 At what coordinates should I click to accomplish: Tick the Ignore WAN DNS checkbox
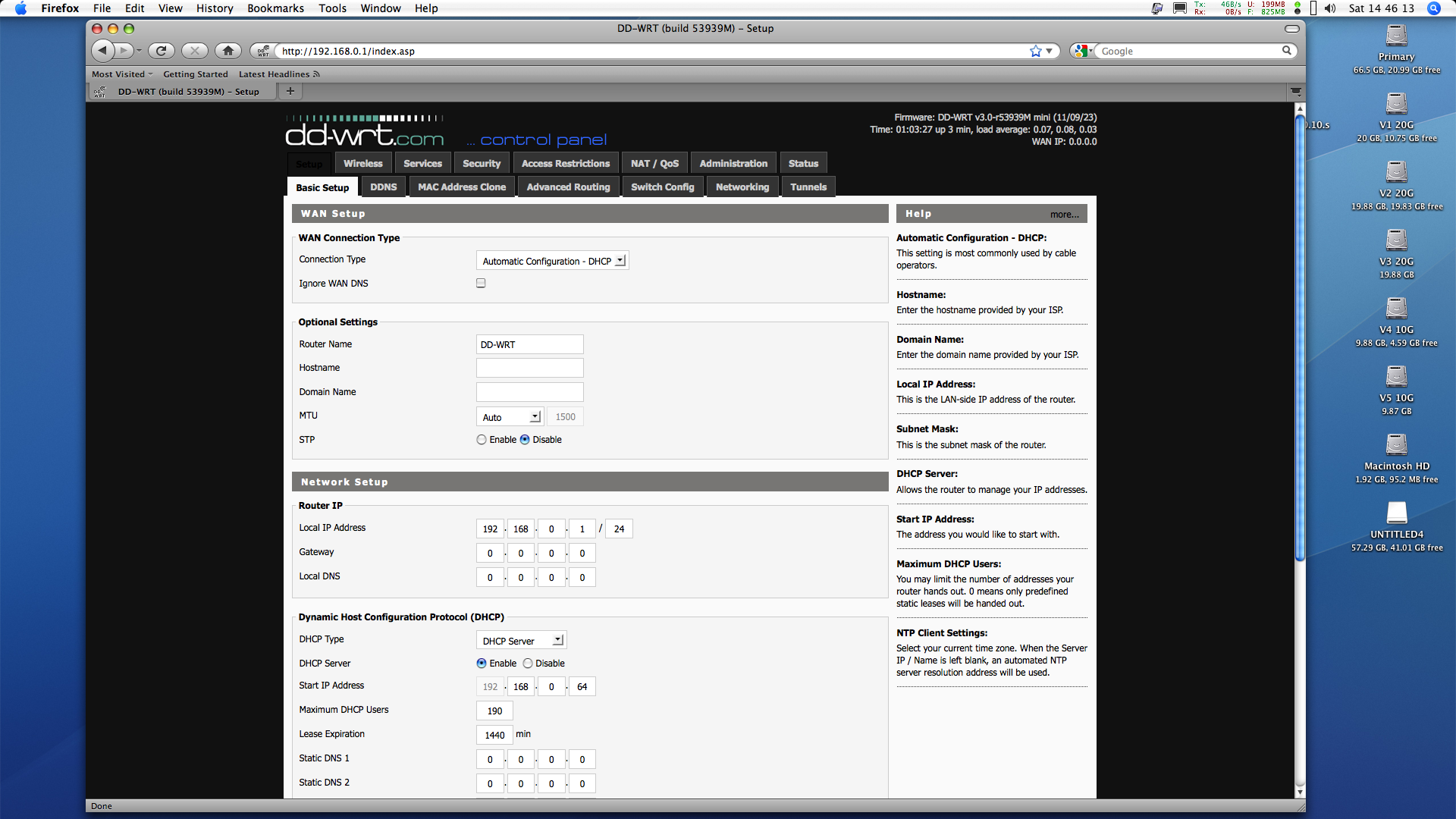tap(481, 283)
